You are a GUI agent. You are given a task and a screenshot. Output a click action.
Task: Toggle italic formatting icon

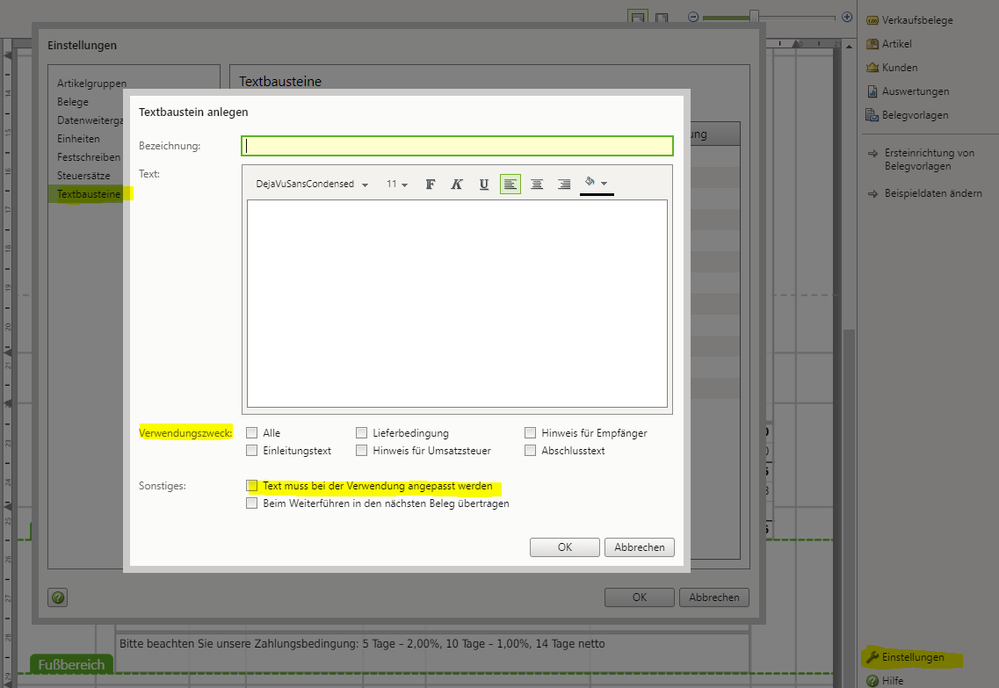(x=457, y=184)
